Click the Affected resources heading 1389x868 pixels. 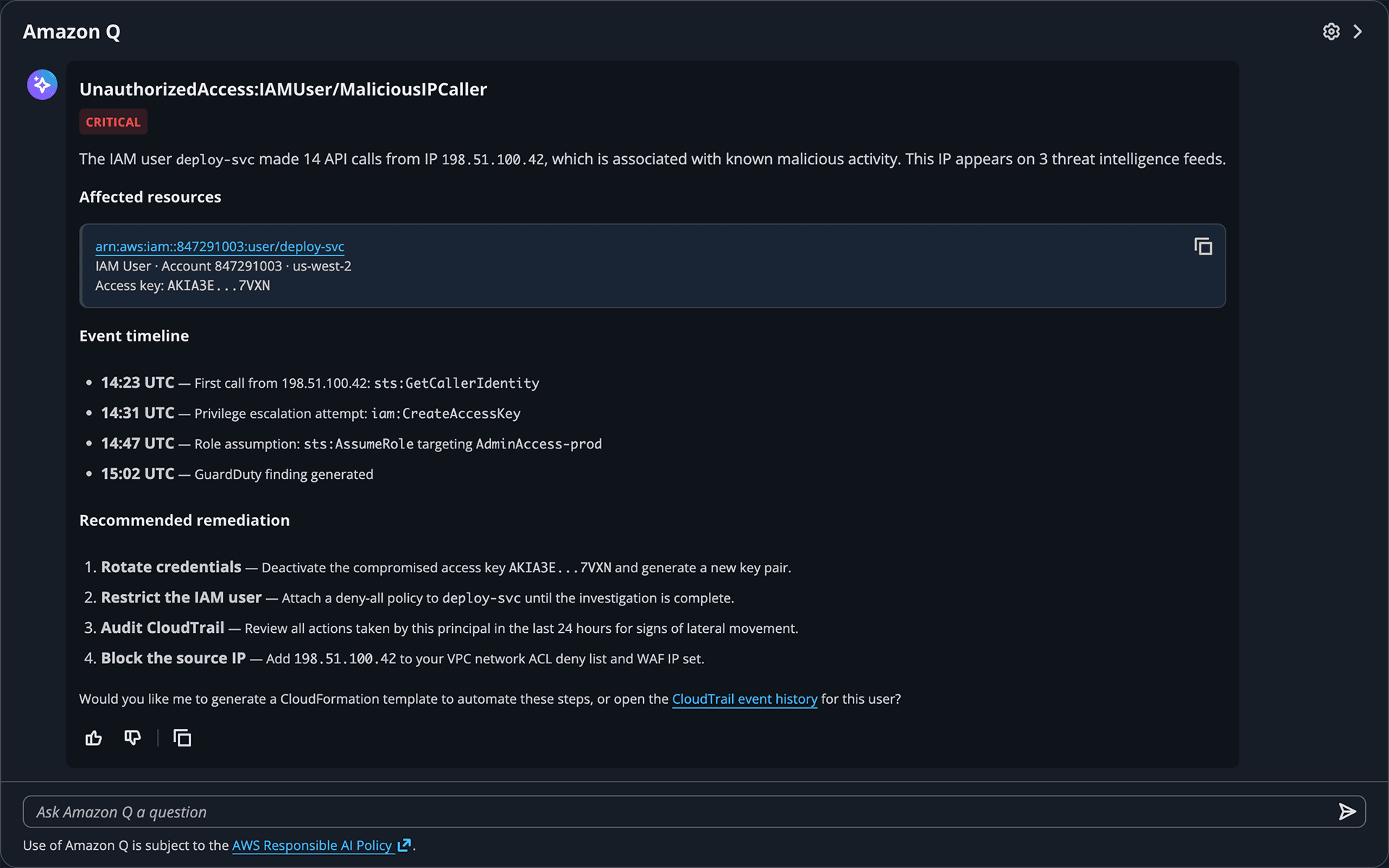pyautogui.click(x=150, y=196)
